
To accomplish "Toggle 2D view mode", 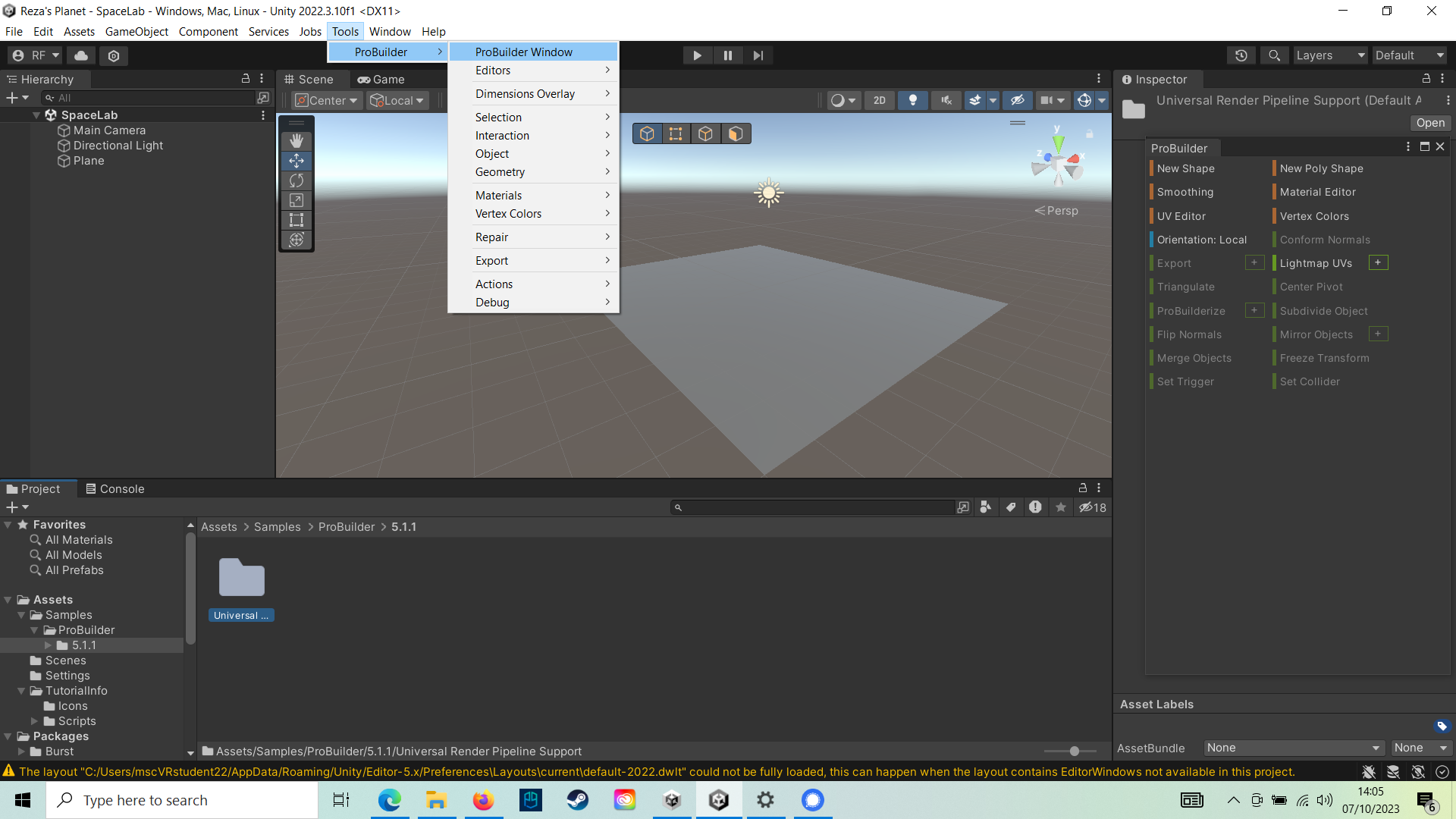I will tap(879, 100).
